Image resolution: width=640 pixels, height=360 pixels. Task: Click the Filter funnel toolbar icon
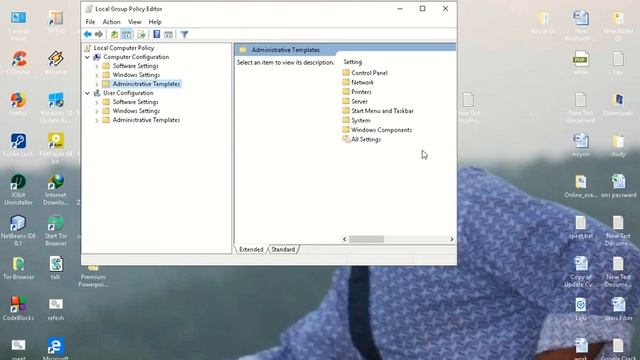pos(184,34)
